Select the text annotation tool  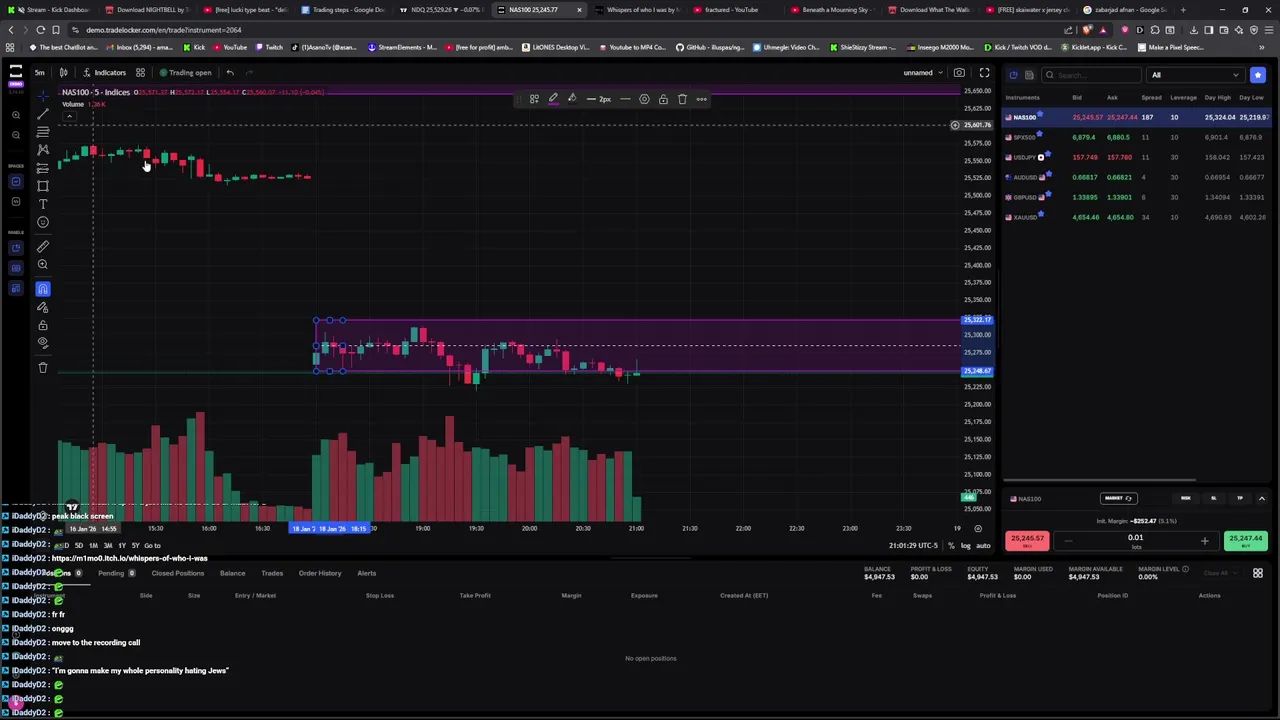pos(43,204)
